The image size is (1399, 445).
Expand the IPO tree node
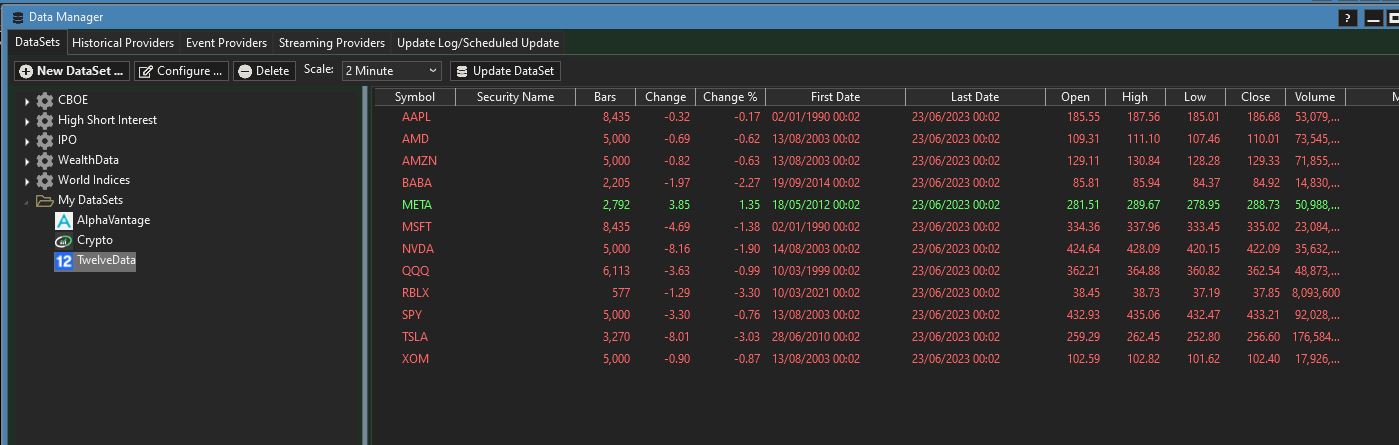[x=27, y=141]
